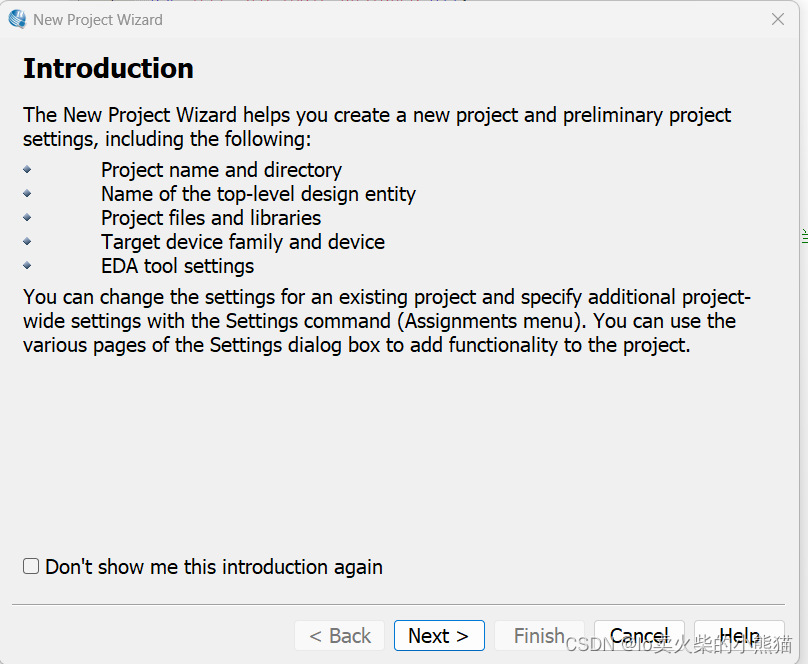This screenshot has width=808, height=664.
Task: Click the bullet beside Project name and directory
Action: 27,170
